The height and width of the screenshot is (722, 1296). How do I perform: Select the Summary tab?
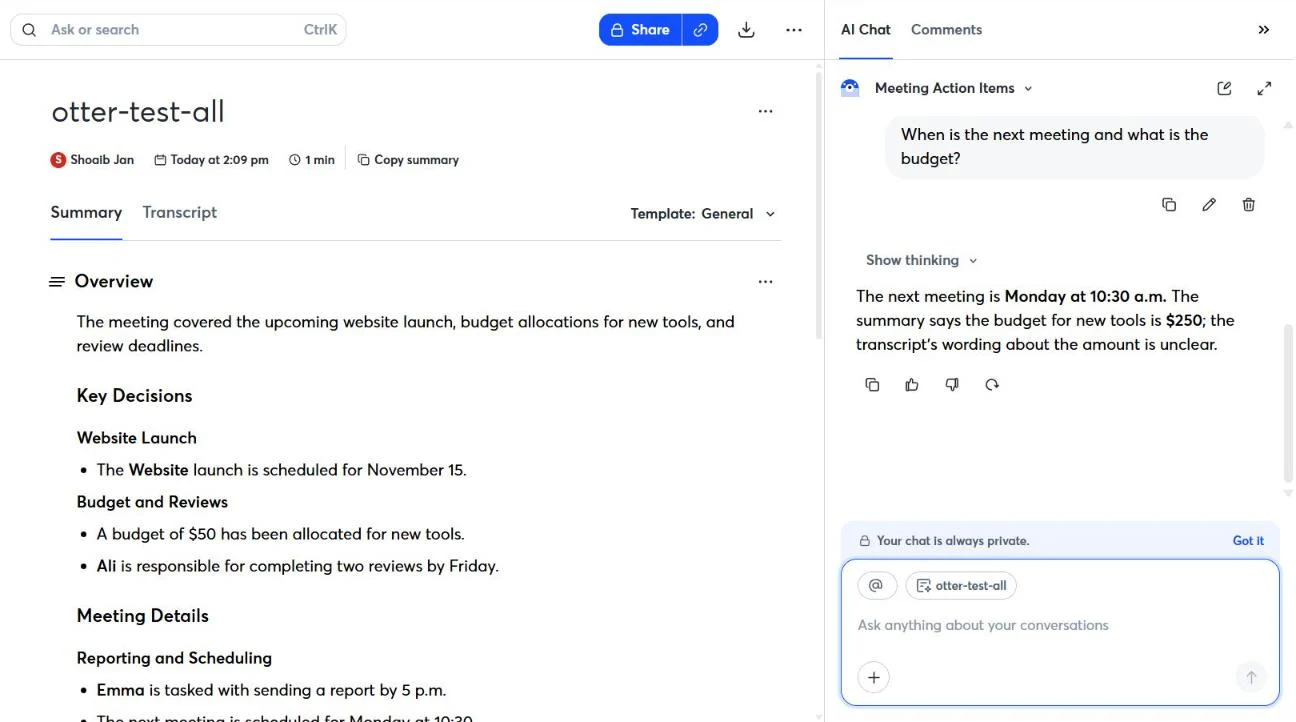click(86, 212)
